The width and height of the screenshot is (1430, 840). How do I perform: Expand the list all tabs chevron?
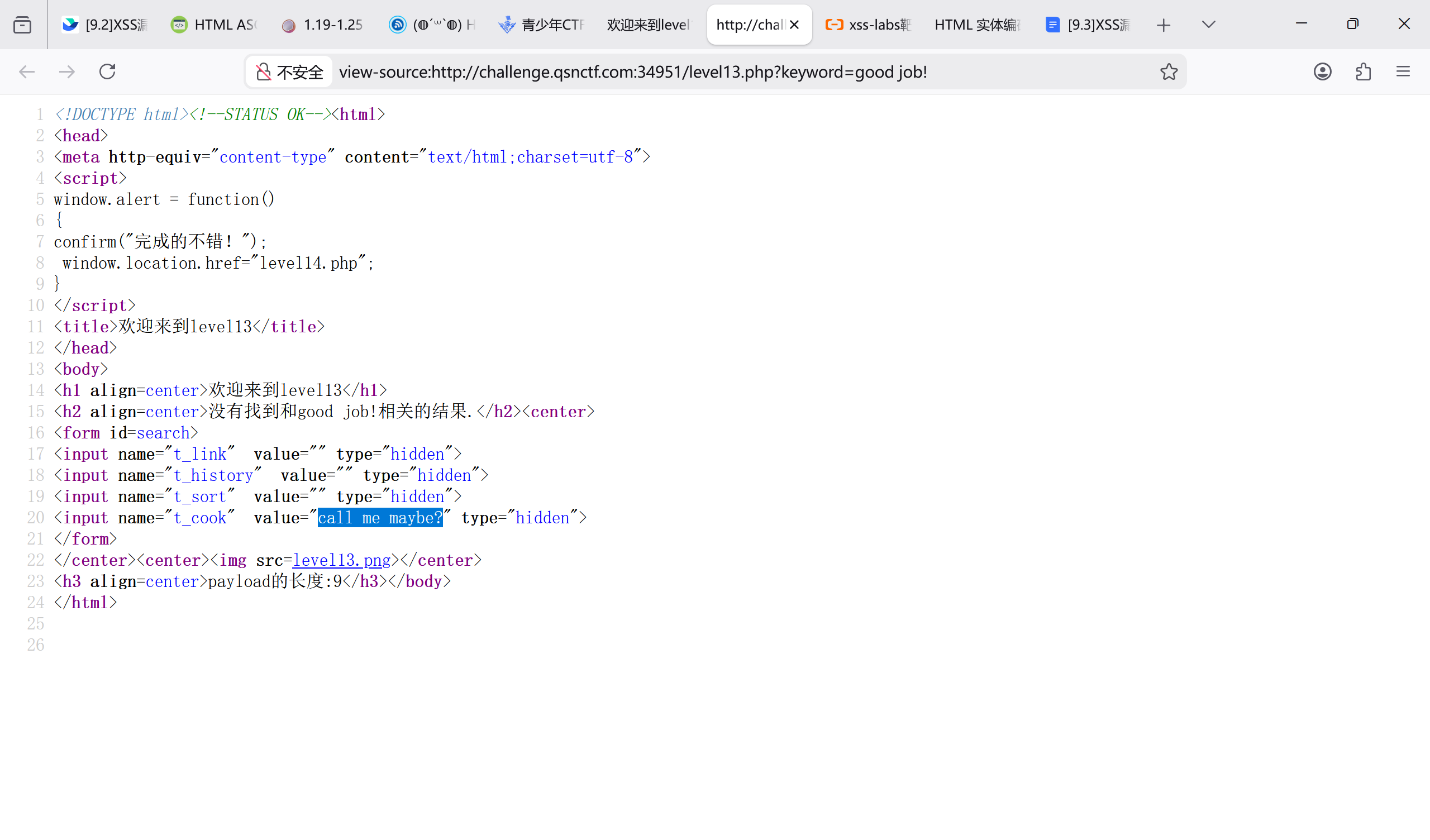[1208, 25]
